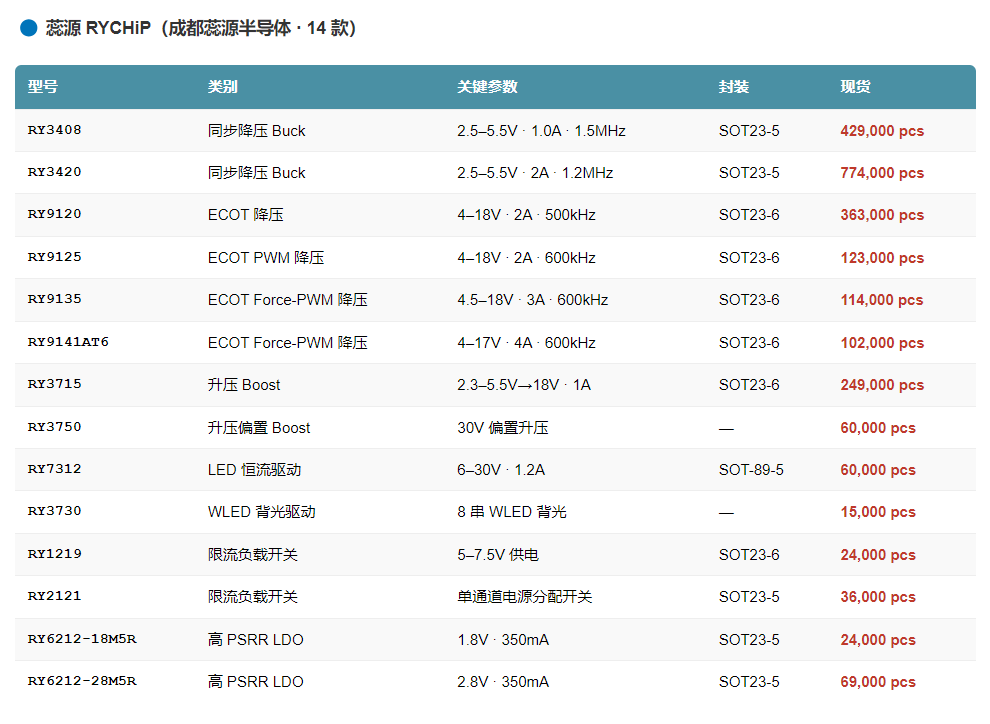Click category 升压 Boost
This screenshot has height=724, width=990.
point(244,385)
